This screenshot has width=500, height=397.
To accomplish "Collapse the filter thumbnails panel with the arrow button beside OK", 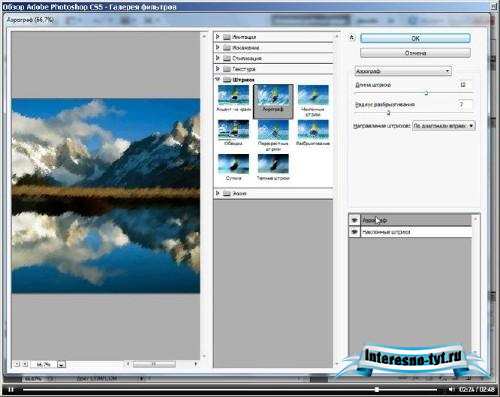I will pos(352,38).
